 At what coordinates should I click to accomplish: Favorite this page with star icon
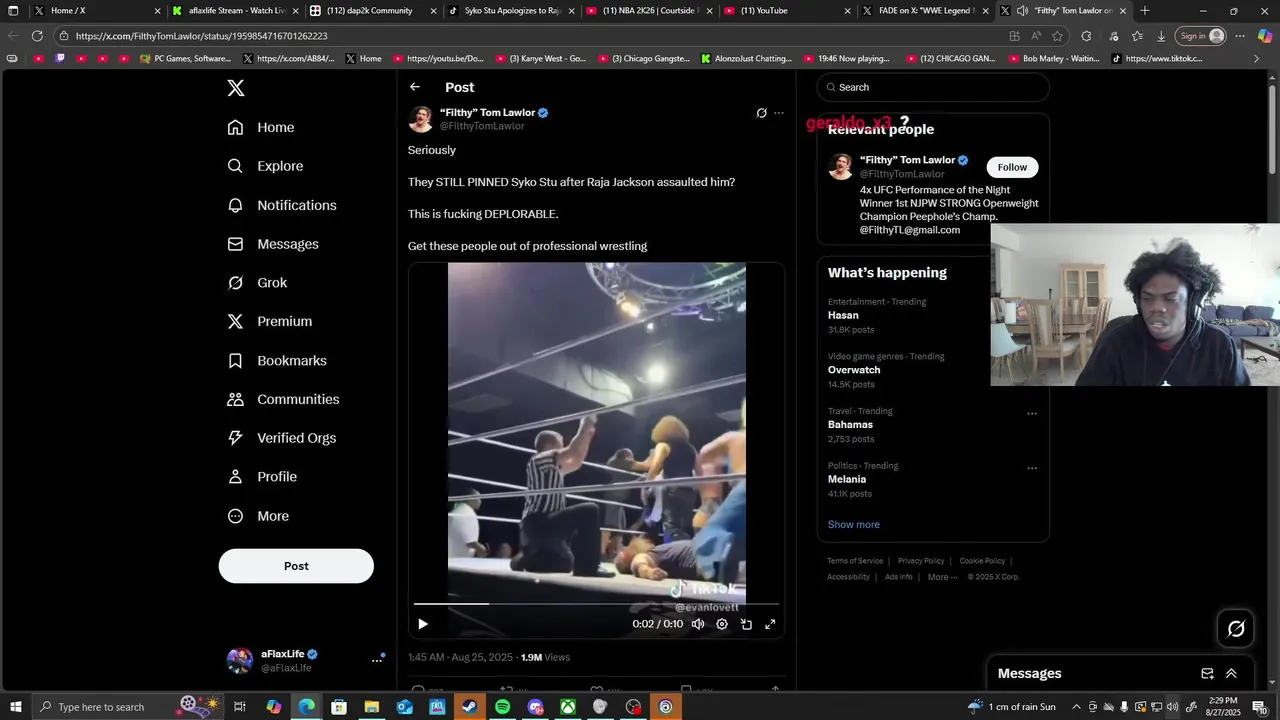tap(1057, 36)
